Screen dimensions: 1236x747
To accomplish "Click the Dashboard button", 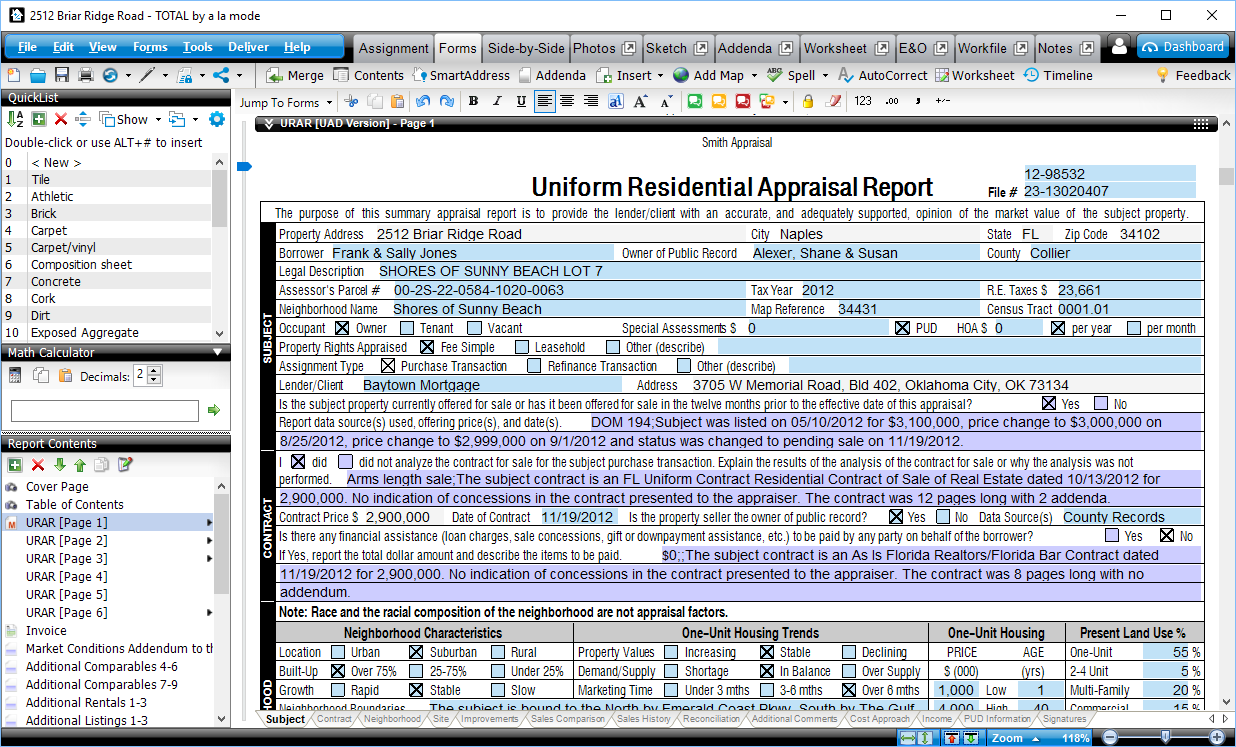I will pyautogui.click(x=1182, y=47).
